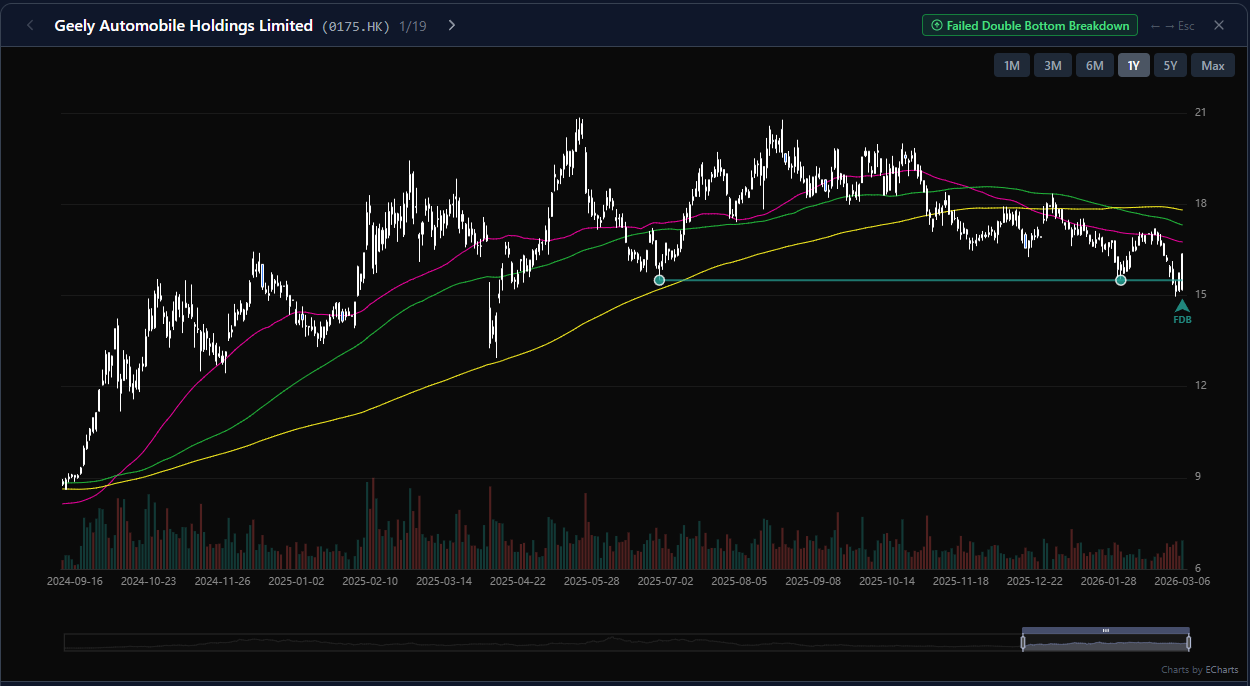
Task: Click the cyan circle marker at the first bottom
Action: pyautogui.click(x=660, y=280)
